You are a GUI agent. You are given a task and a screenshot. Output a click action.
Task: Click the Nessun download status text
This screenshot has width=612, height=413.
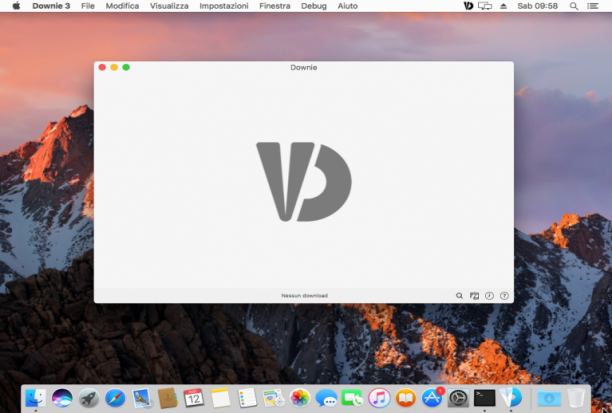304,296
